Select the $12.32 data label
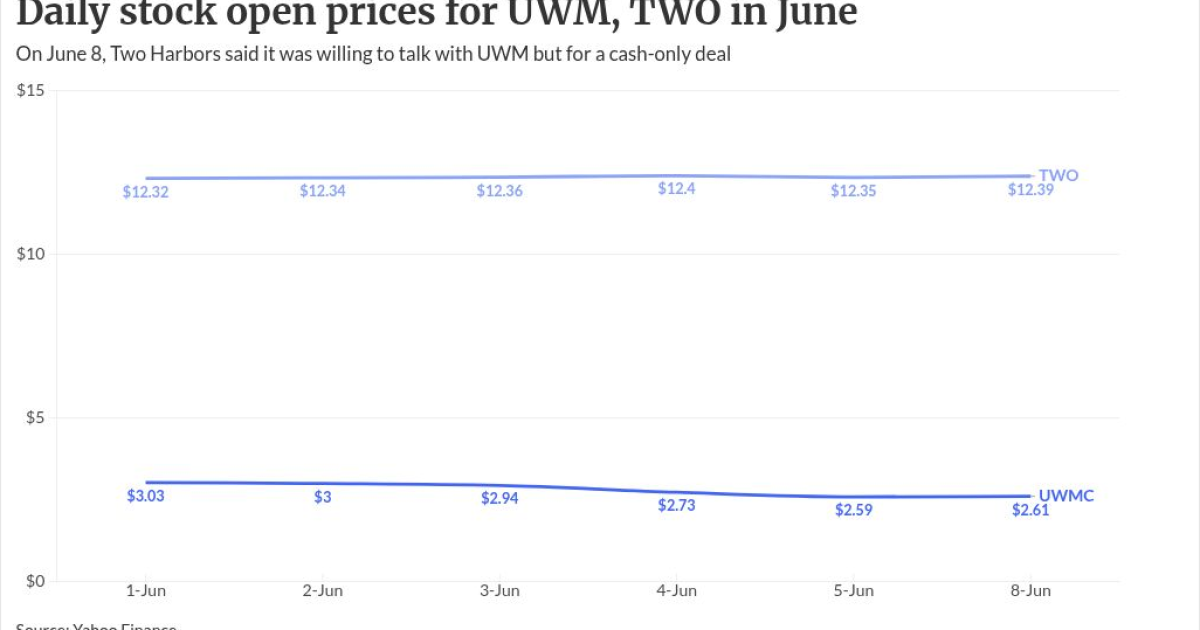 tap(146, 192)
